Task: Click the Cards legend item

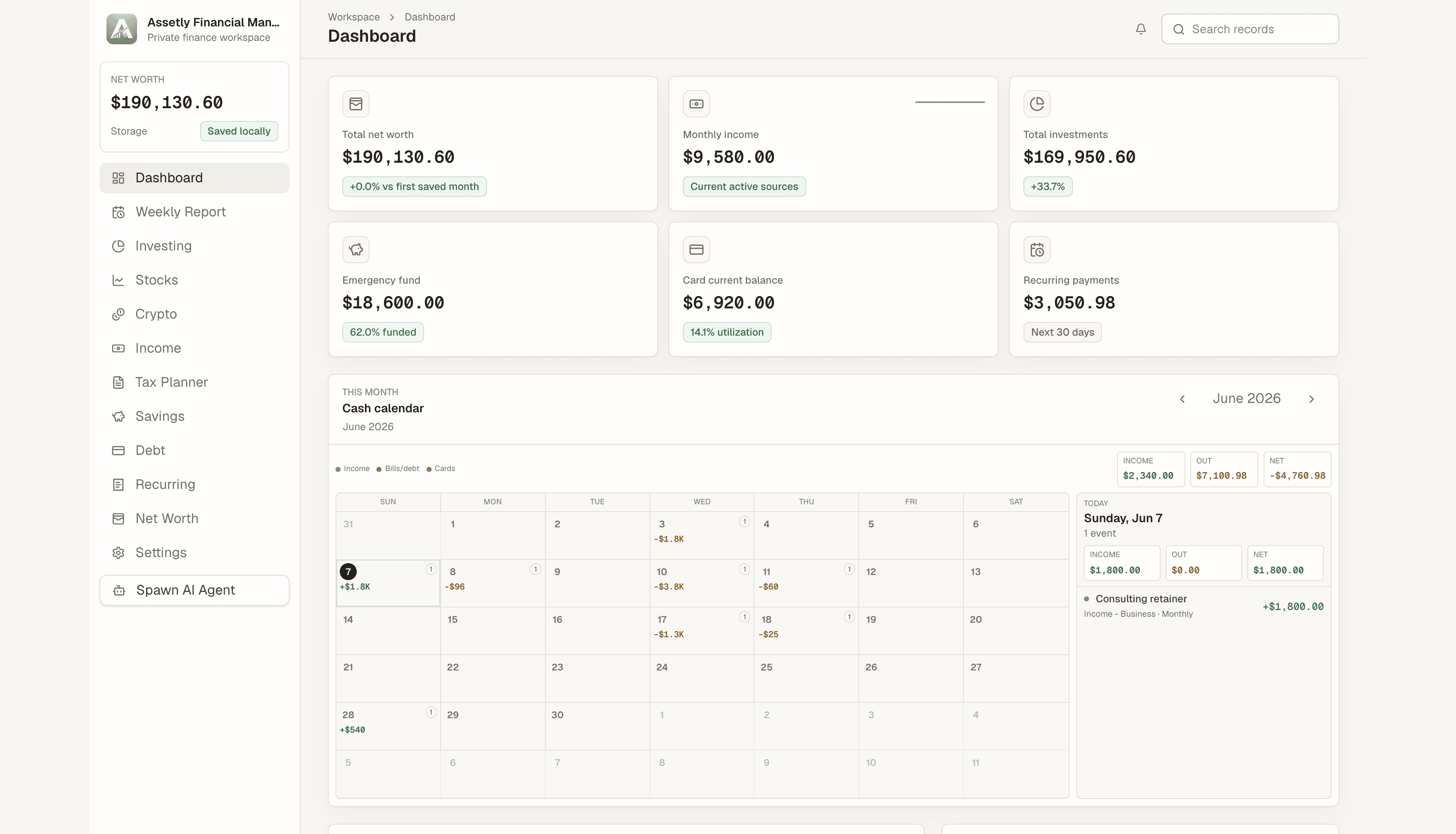Action: point(441,469)
